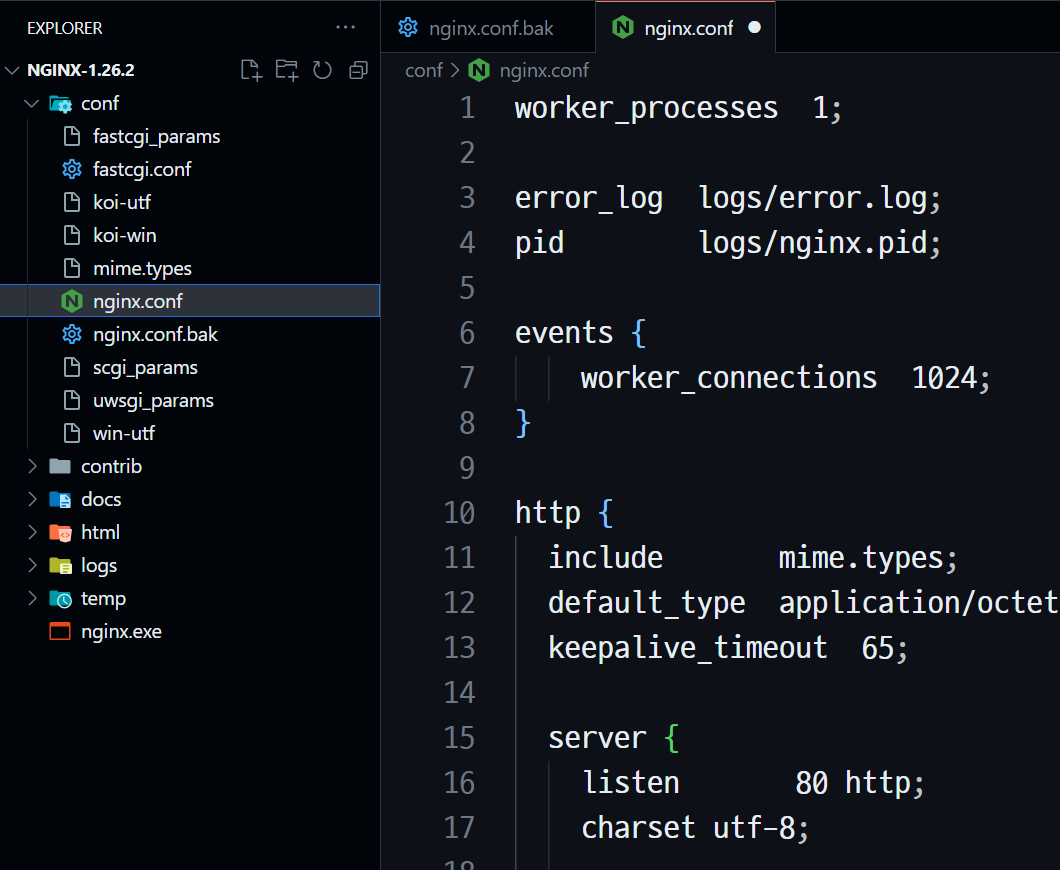Click the contrib folder icon
1060x870 pixels.
[x=60, y=466]
